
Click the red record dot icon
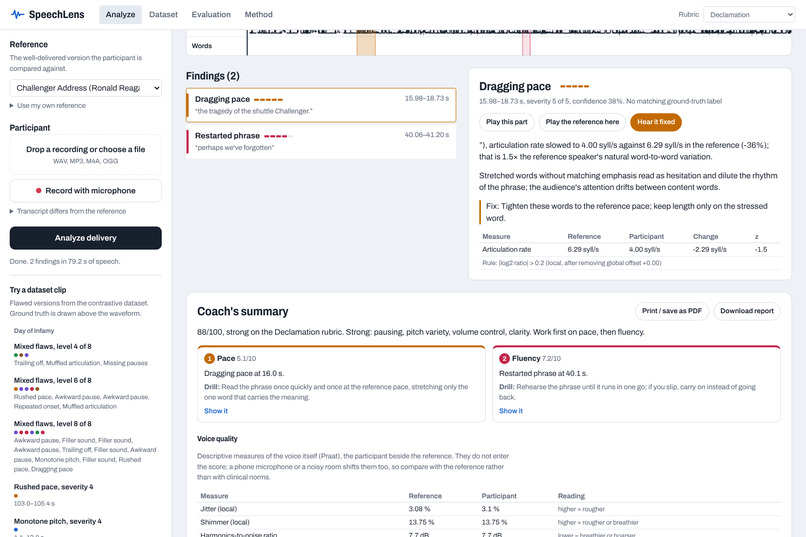[39, 191]
